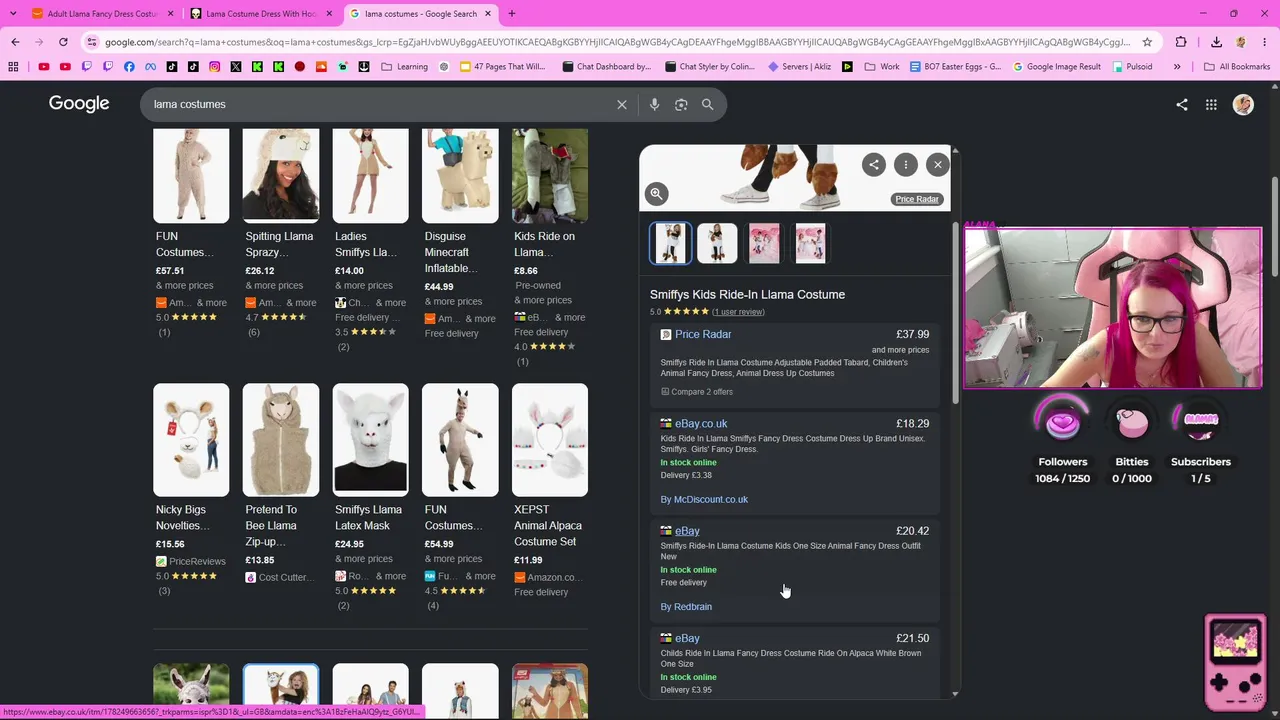
Task: Open the Facebook bookmark icon
Action: tap(129, 67)
